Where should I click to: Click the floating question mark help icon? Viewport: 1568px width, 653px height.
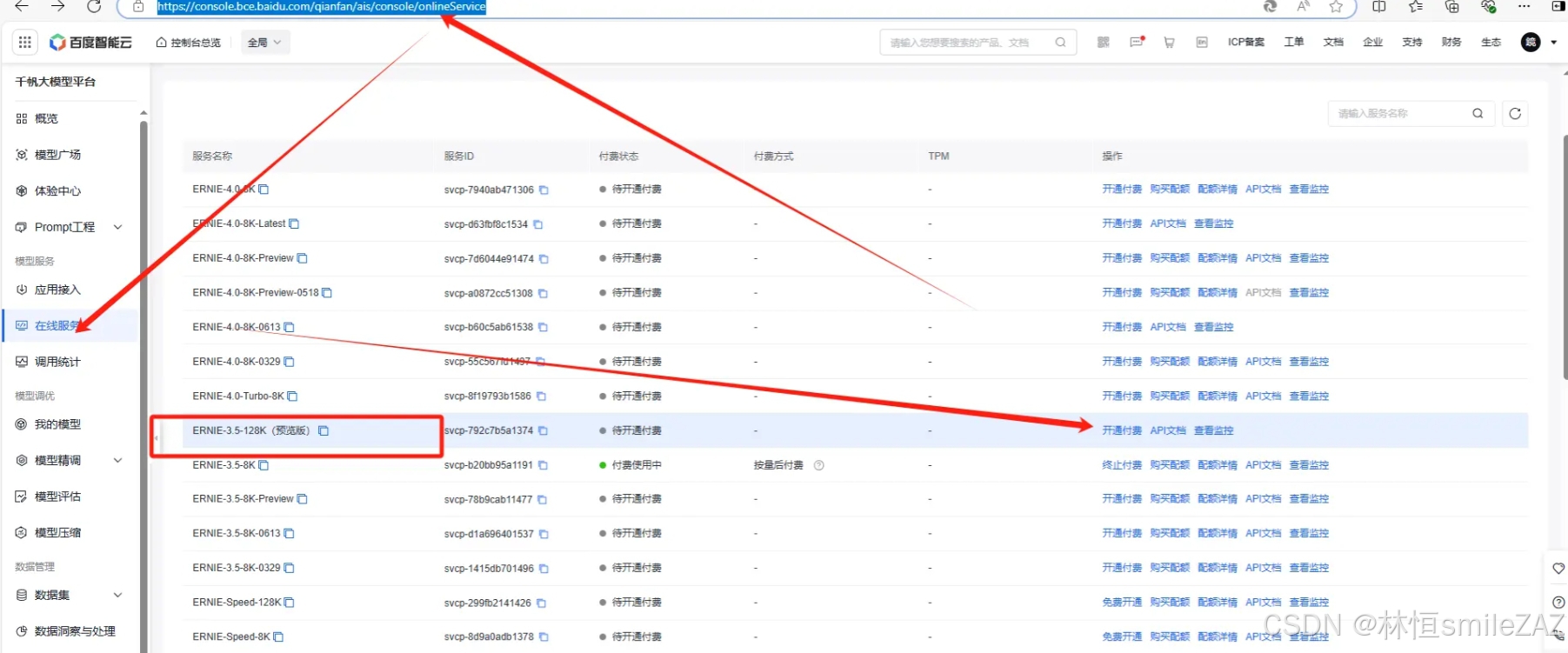coord(1558,602)
